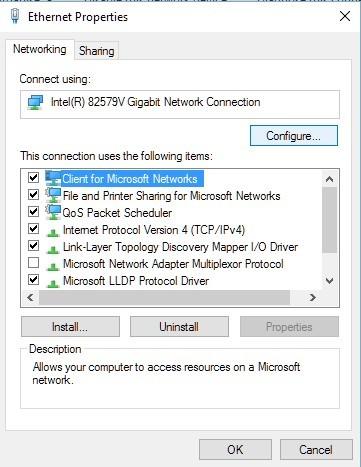Select the QoS Packet Scheduler icon
Viewport: 361px width, 467px height.
point(53,213)
